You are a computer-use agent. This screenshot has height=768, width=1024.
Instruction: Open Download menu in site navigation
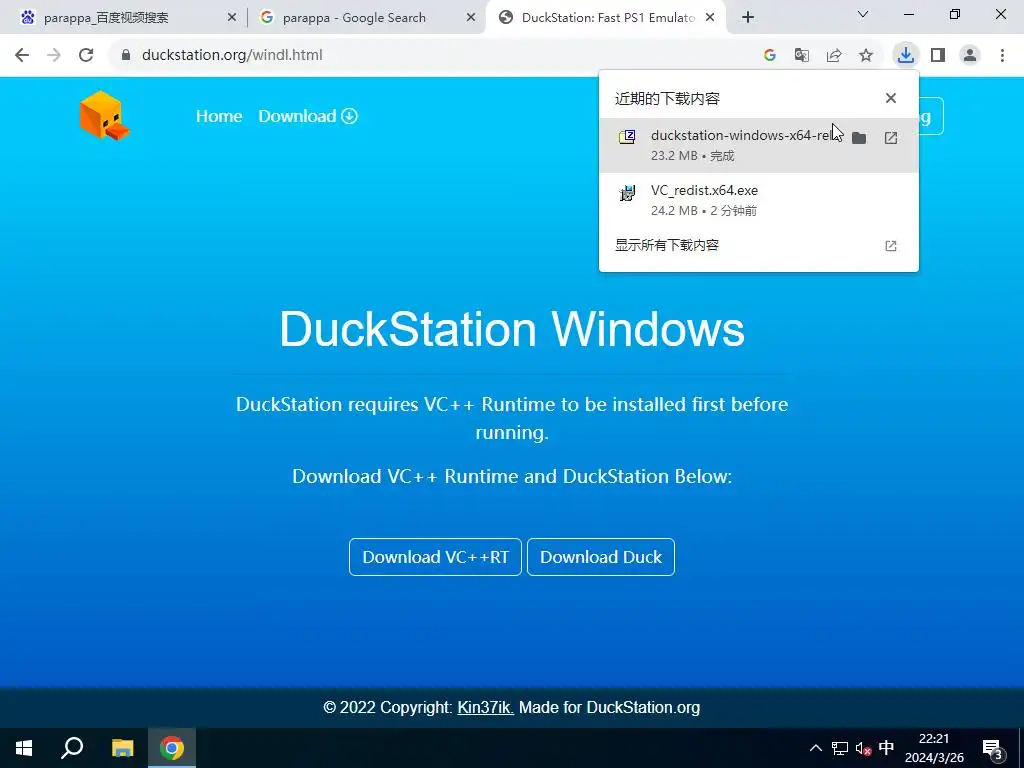pos(308,116)
